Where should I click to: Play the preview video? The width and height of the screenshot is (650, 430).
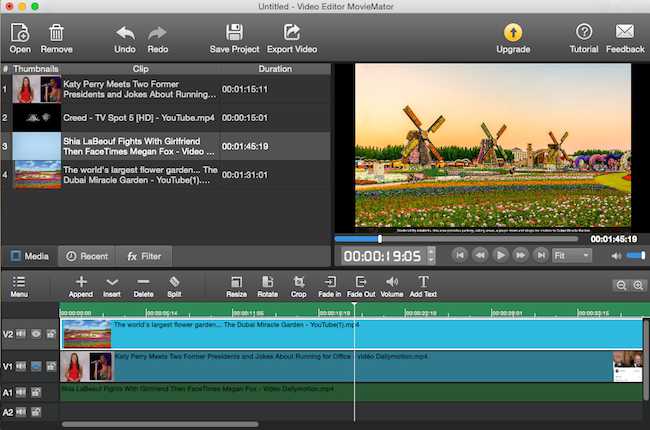[x=500, y=255]
